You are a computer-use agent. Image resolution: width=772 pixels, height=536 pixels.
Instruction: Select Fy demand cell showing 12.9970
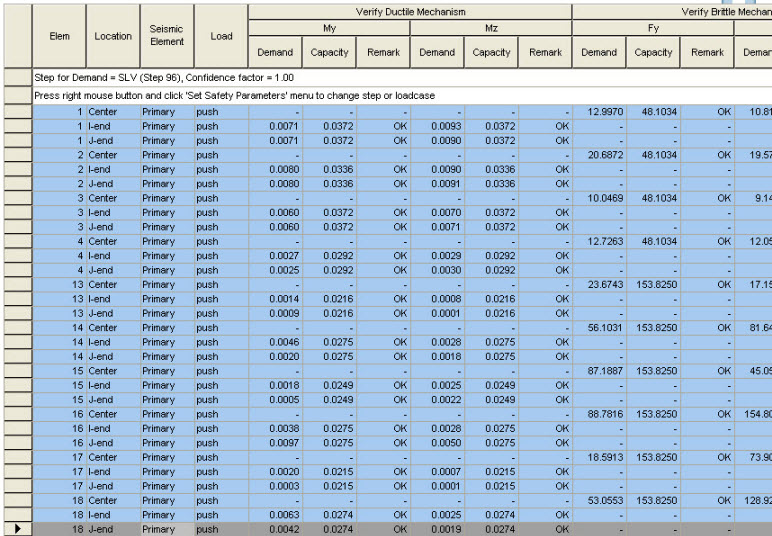click(x=599, y=112)
